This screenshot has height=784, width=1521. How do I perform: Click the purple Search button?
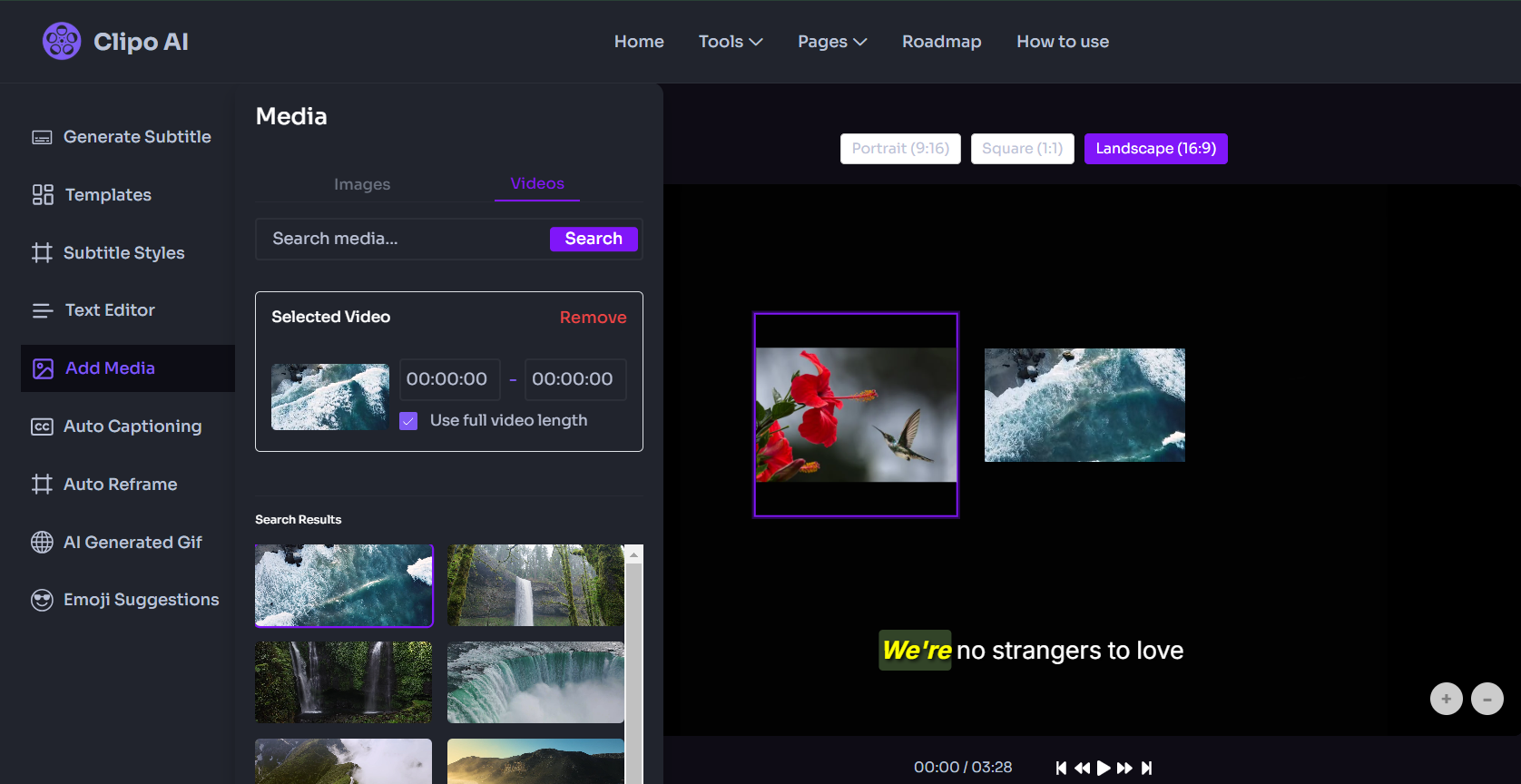pos(594,239)
